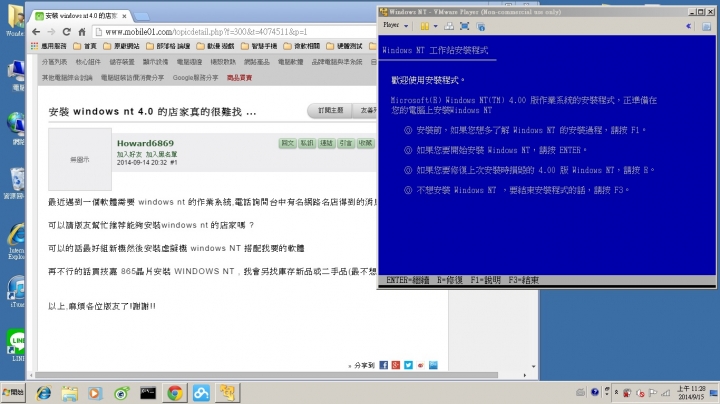Click the green 私訊 private message button
720x404 pixels.
(x=307, y=143)
